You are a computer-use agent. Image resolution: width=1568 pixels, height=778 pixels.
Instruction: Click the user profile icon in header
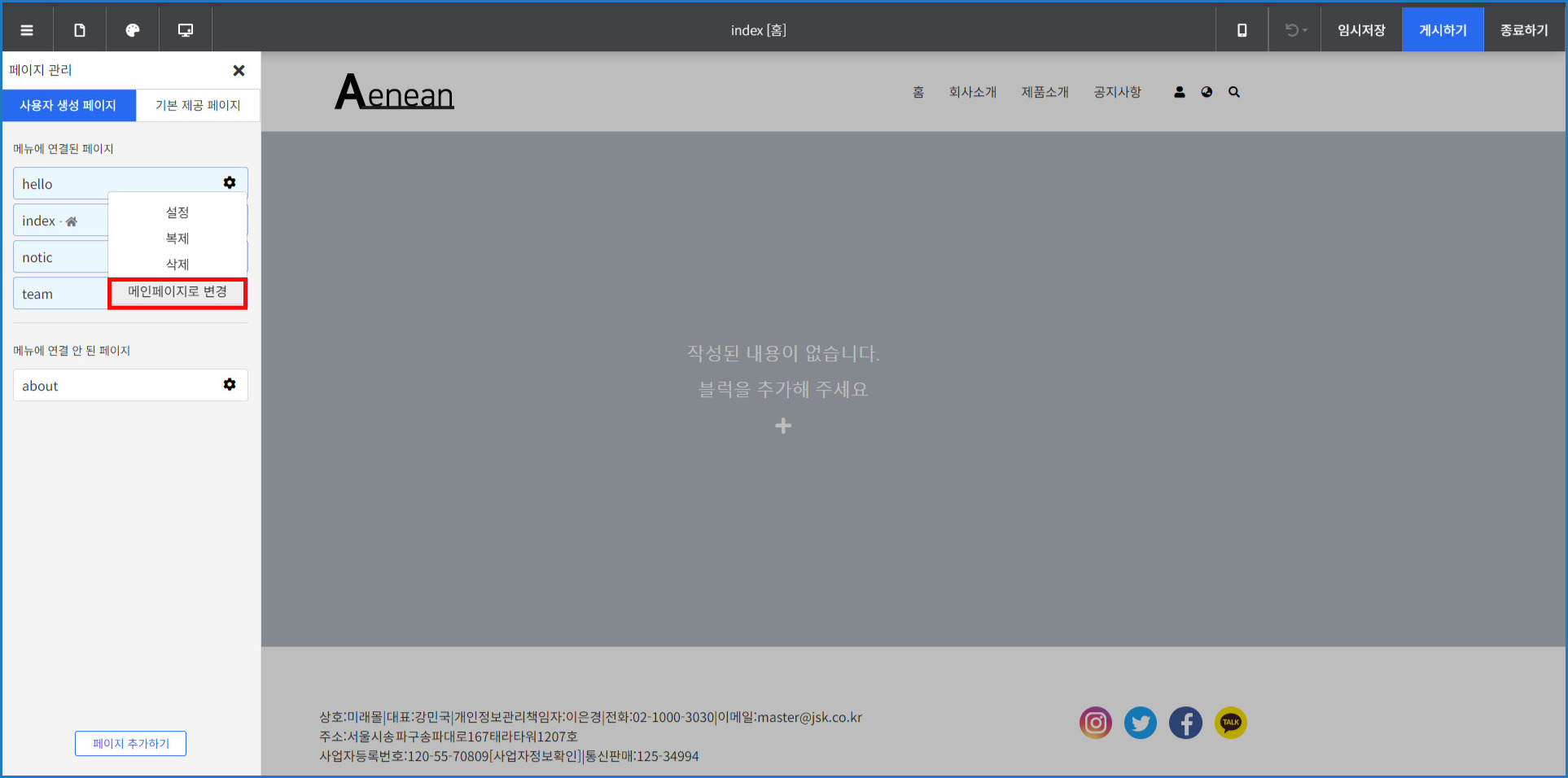coord(1179,93)
